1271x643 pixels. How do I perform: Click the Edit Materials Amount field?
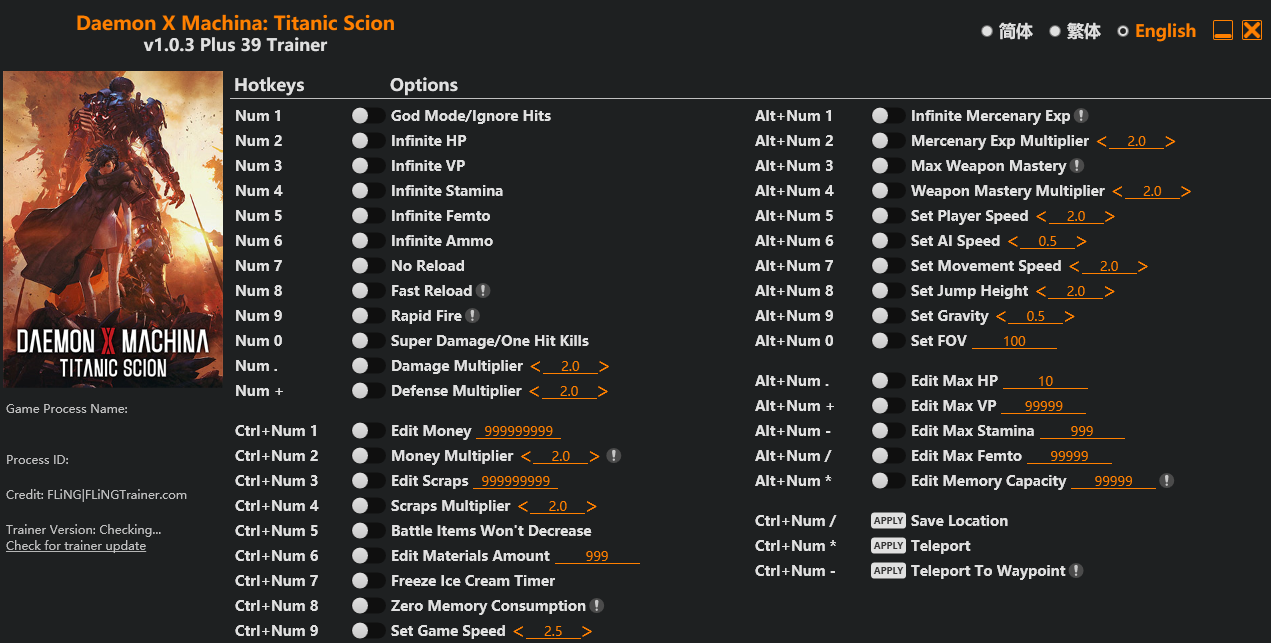[597, 556]
